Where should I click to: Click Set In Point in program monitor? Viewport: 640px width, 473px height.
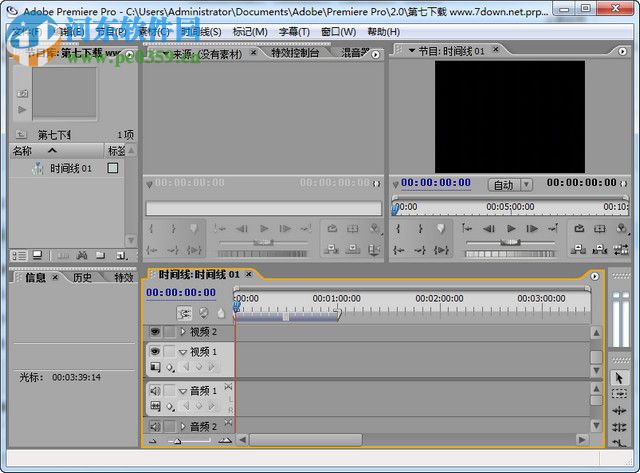[x=398, y=229]
